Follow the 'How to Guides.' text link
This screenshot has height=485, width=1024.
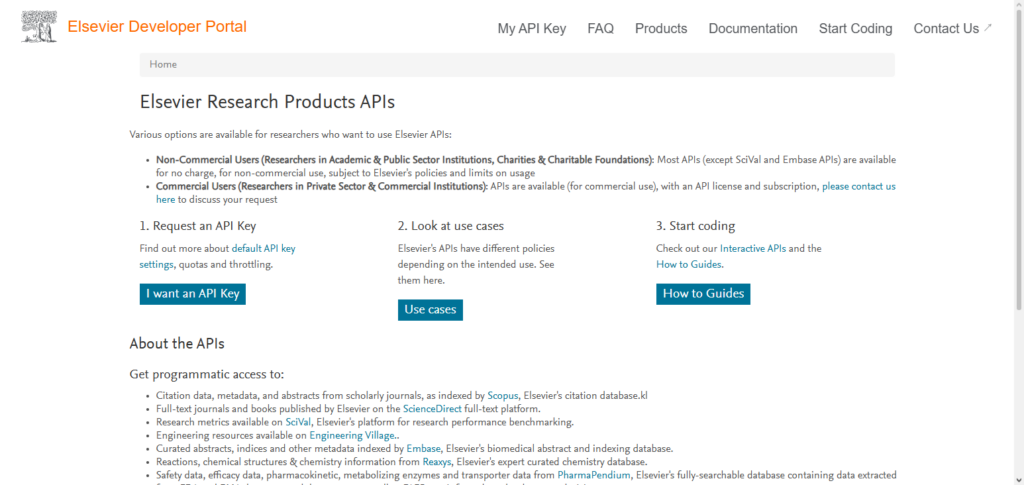pos(690,264)
